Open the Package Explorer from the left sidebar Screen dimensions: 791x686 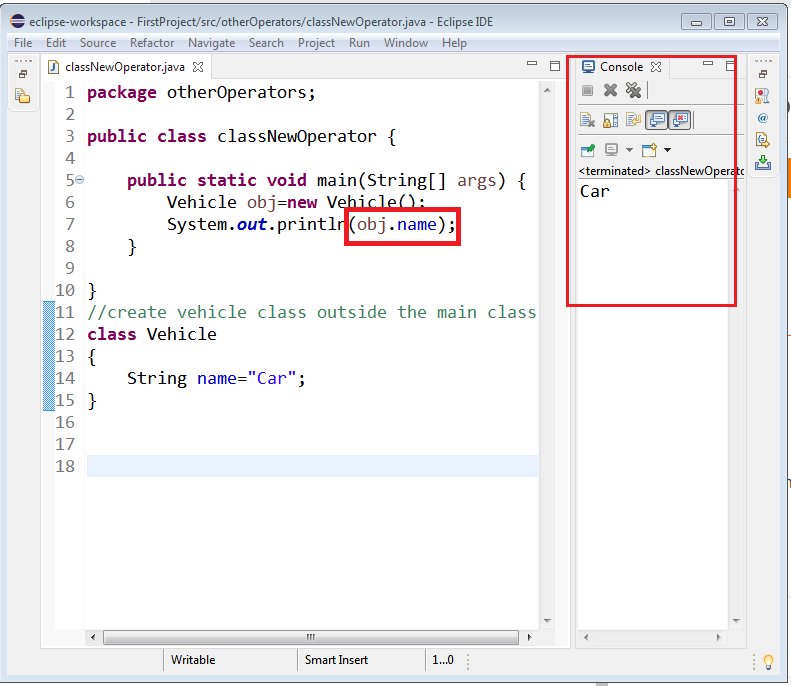(23, 96)
